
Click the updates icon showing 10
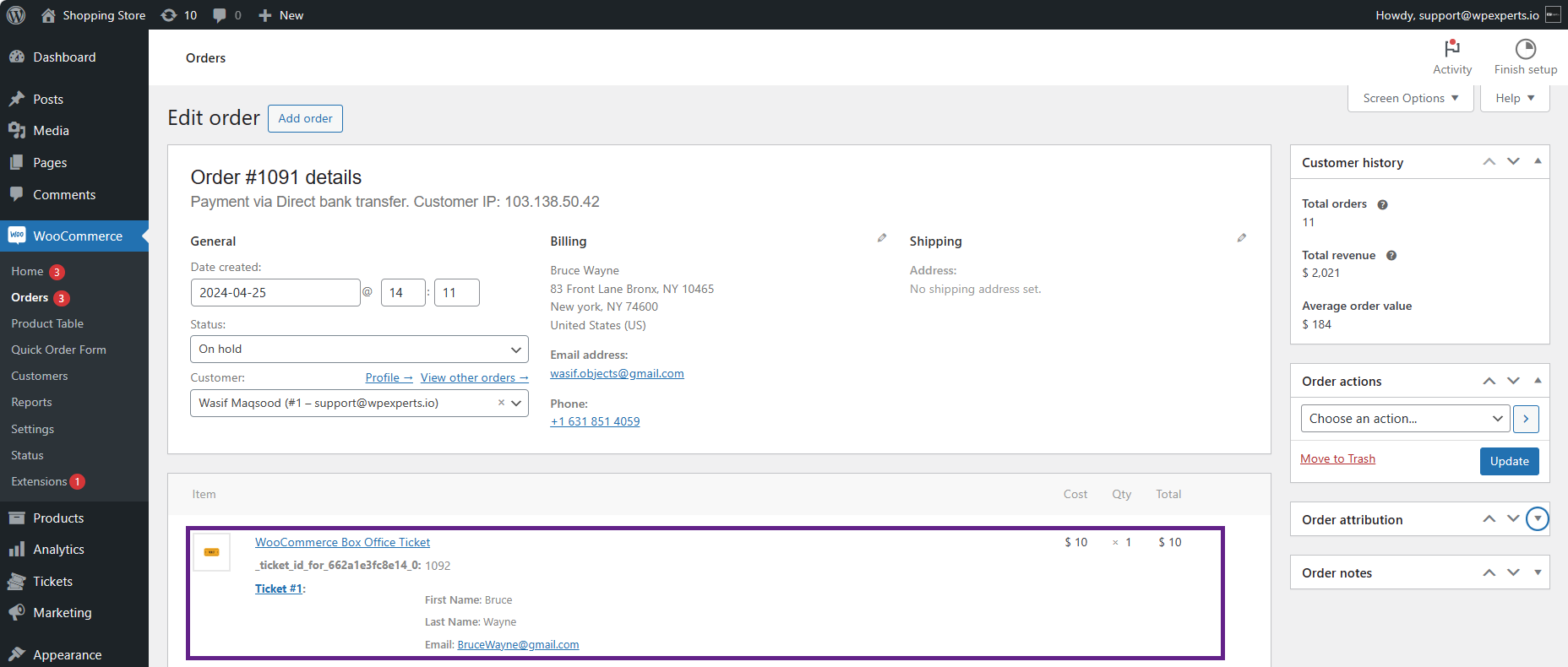pos(169,15)
